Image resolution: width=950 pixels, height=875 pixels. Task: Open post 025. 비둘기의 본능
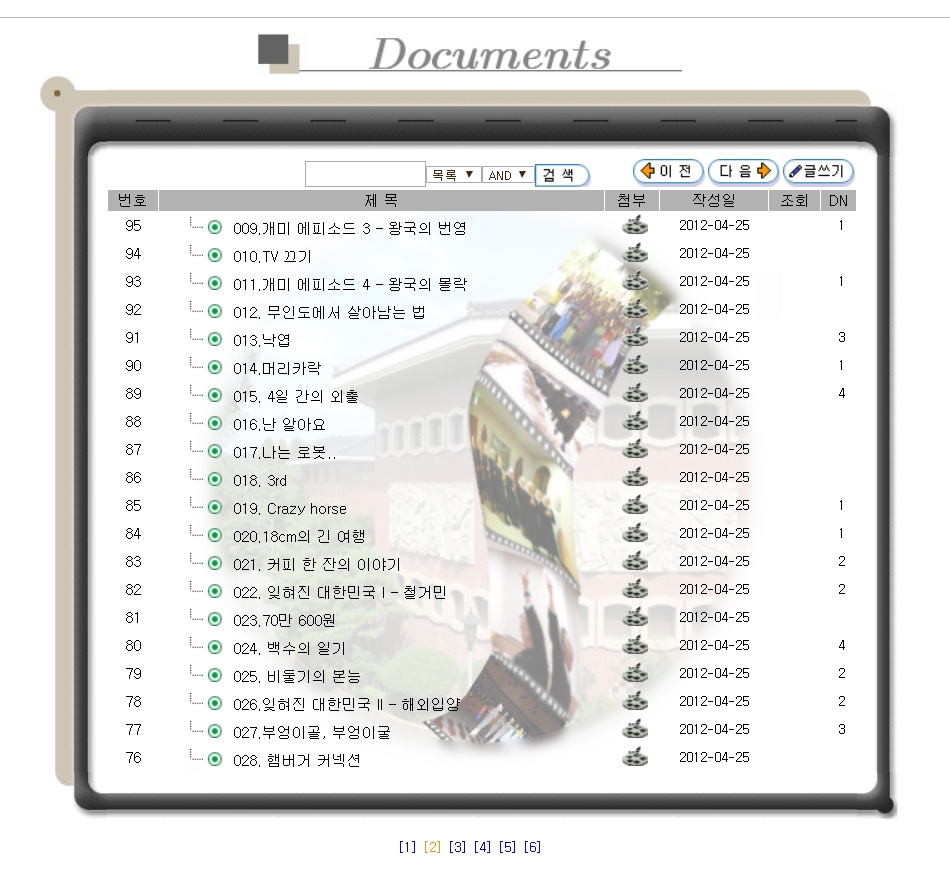click(297, 676)
